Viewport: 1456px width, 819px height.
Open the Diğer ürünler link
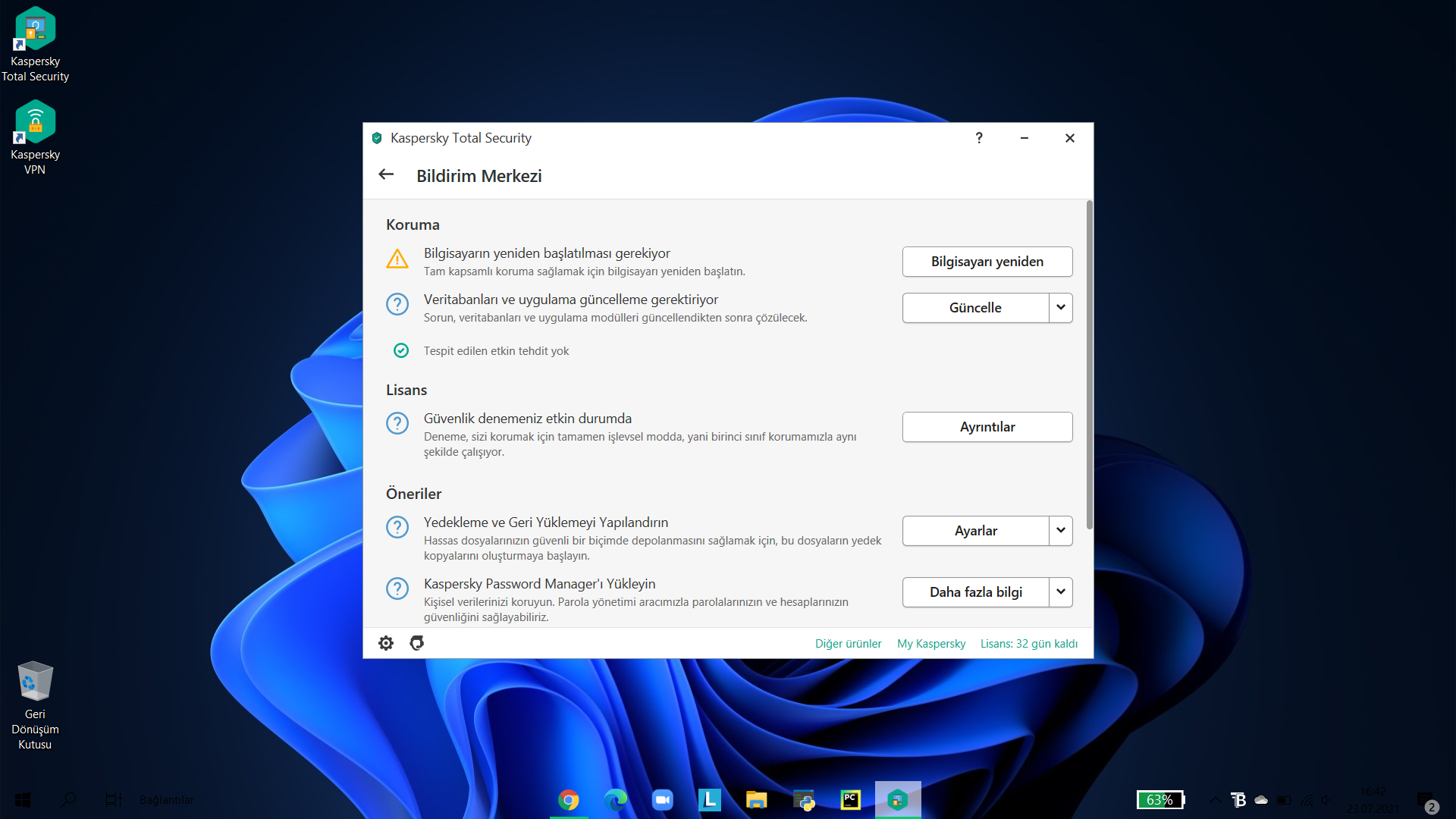tap(848, 644)
